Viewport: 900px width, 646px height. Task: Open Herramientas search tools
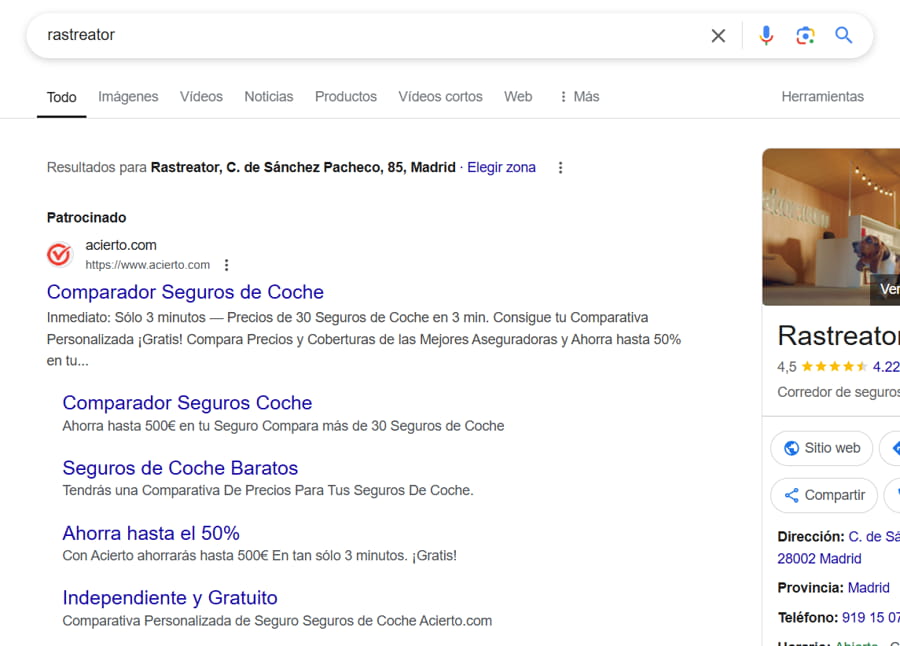(823, 96)
